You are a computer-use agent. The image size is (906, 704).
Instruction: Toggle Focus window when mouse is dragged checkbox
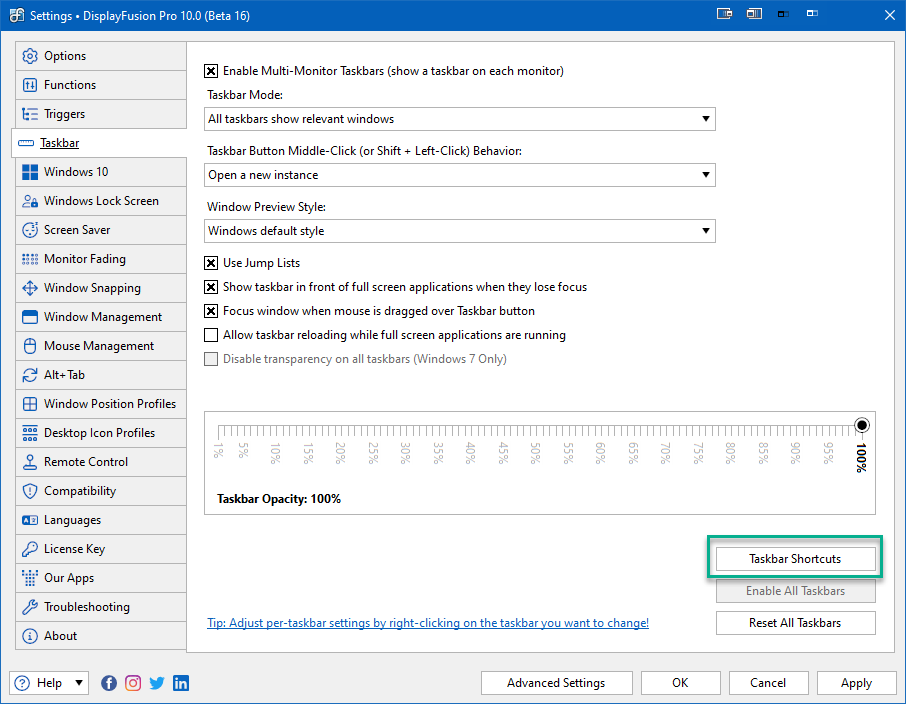pyautogui.click(x=211, y=311)
